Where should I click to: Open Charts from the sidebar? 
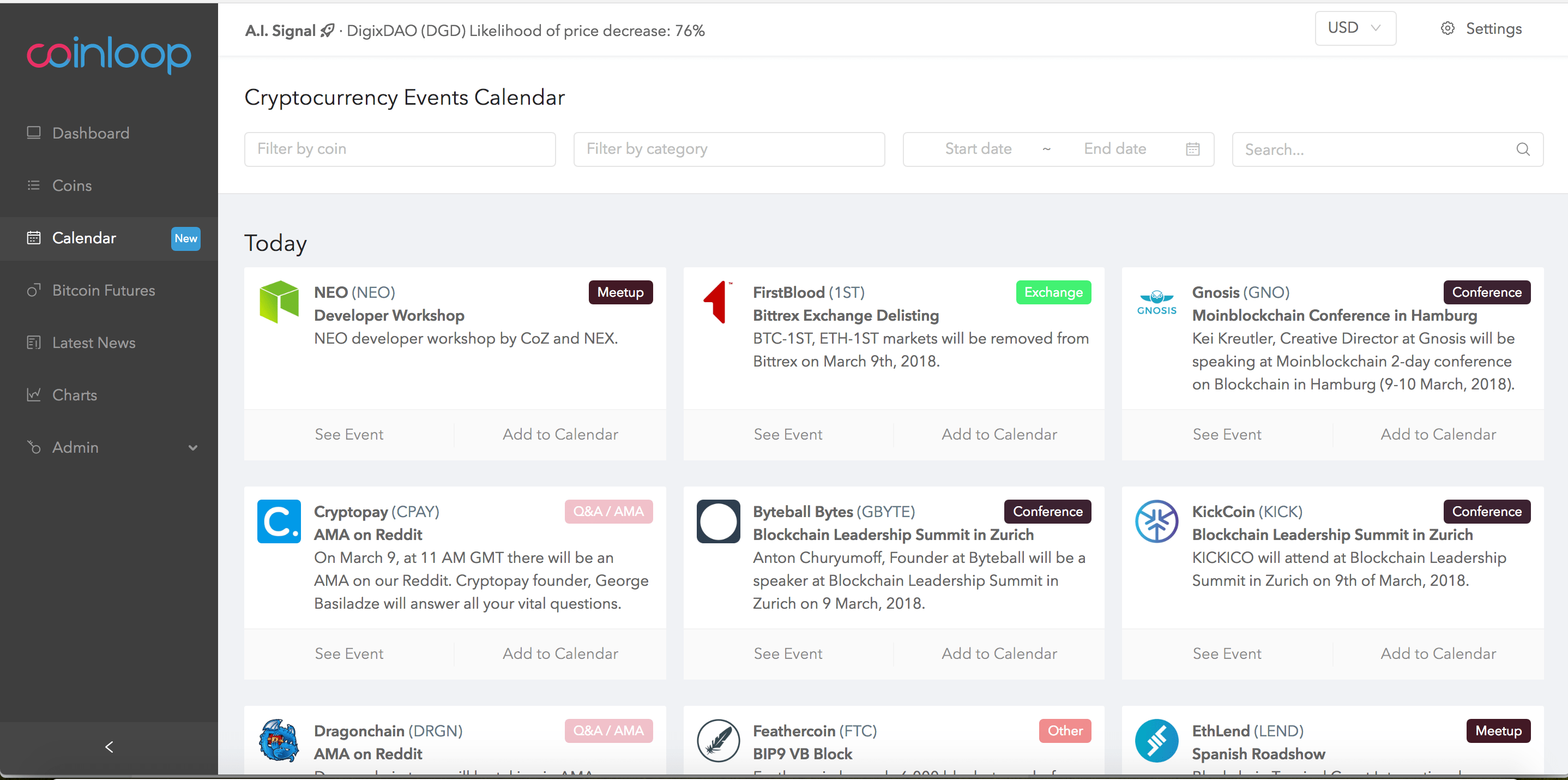point(75,394)
